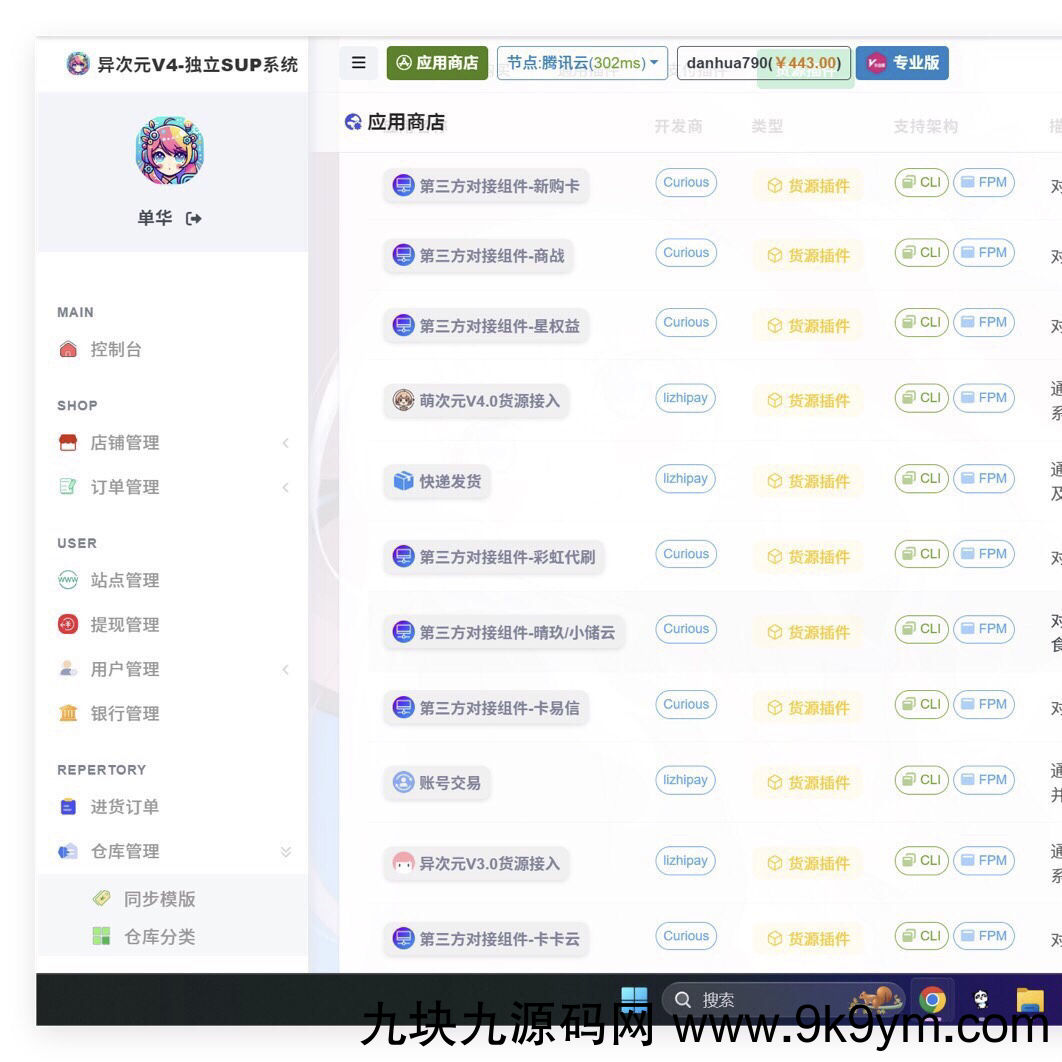Click the logout icon next to 单华
The height and width of the screenshot is (1062, 1062).
[194, 219]
